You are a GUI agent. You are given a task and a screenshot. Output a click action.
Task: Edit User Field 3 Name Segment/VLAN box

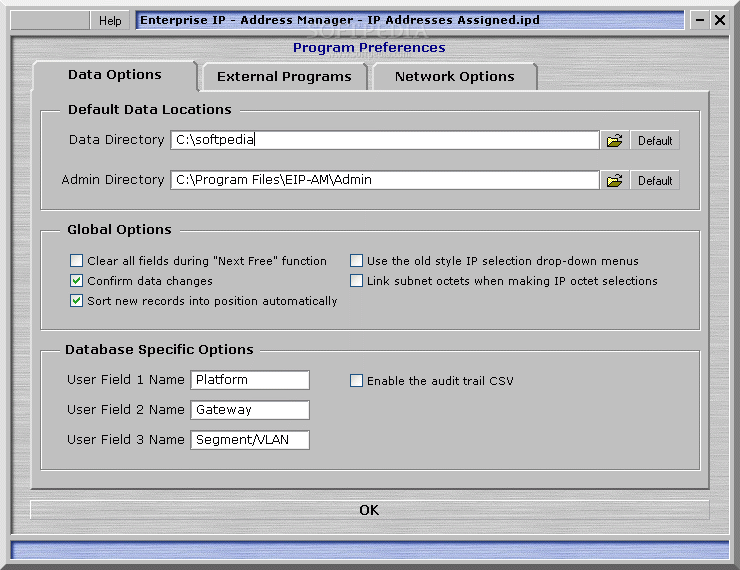tap(250, 440)
